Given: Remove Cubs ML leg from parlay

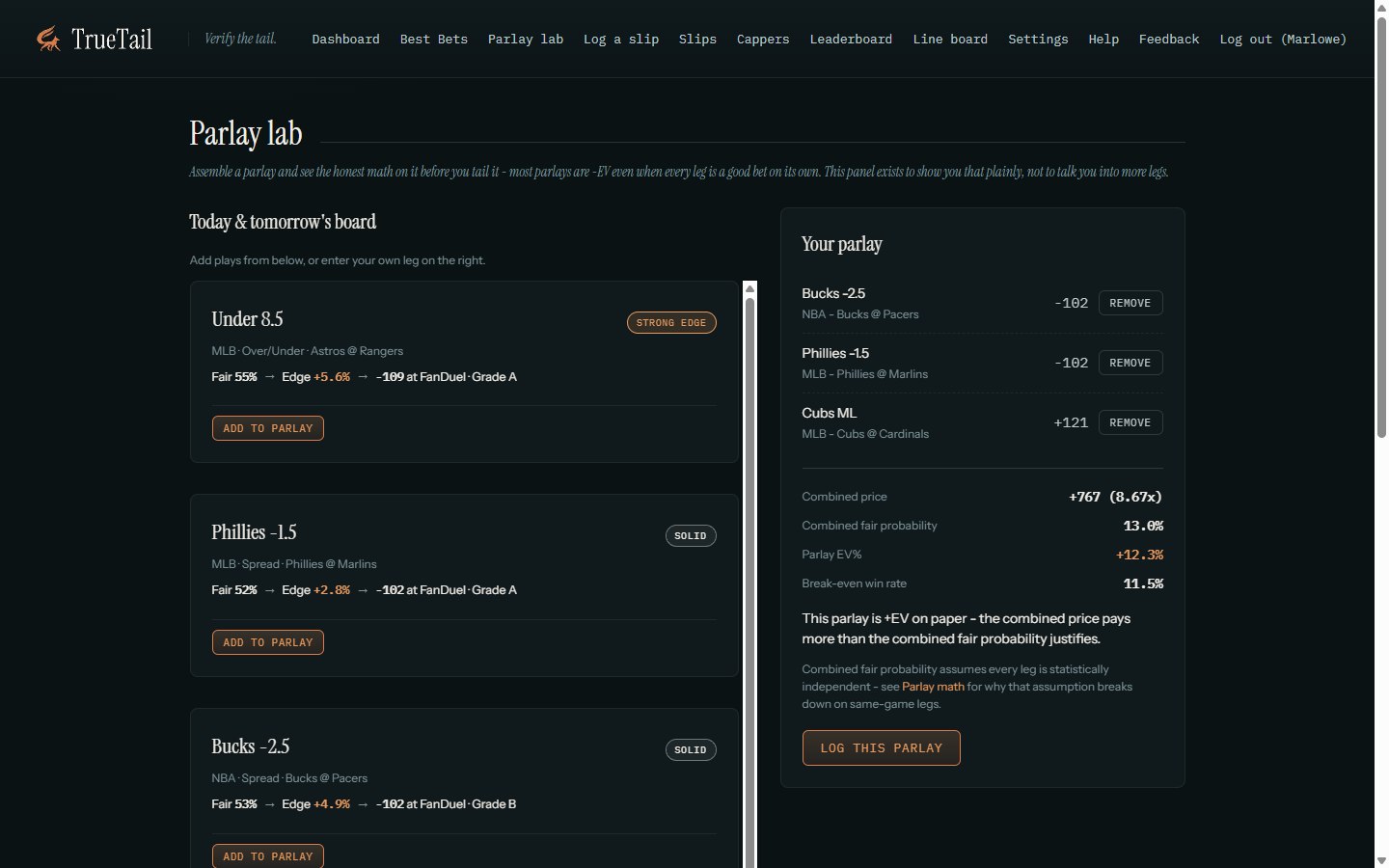Looking at the screenshot, I should click(1130, 422).
